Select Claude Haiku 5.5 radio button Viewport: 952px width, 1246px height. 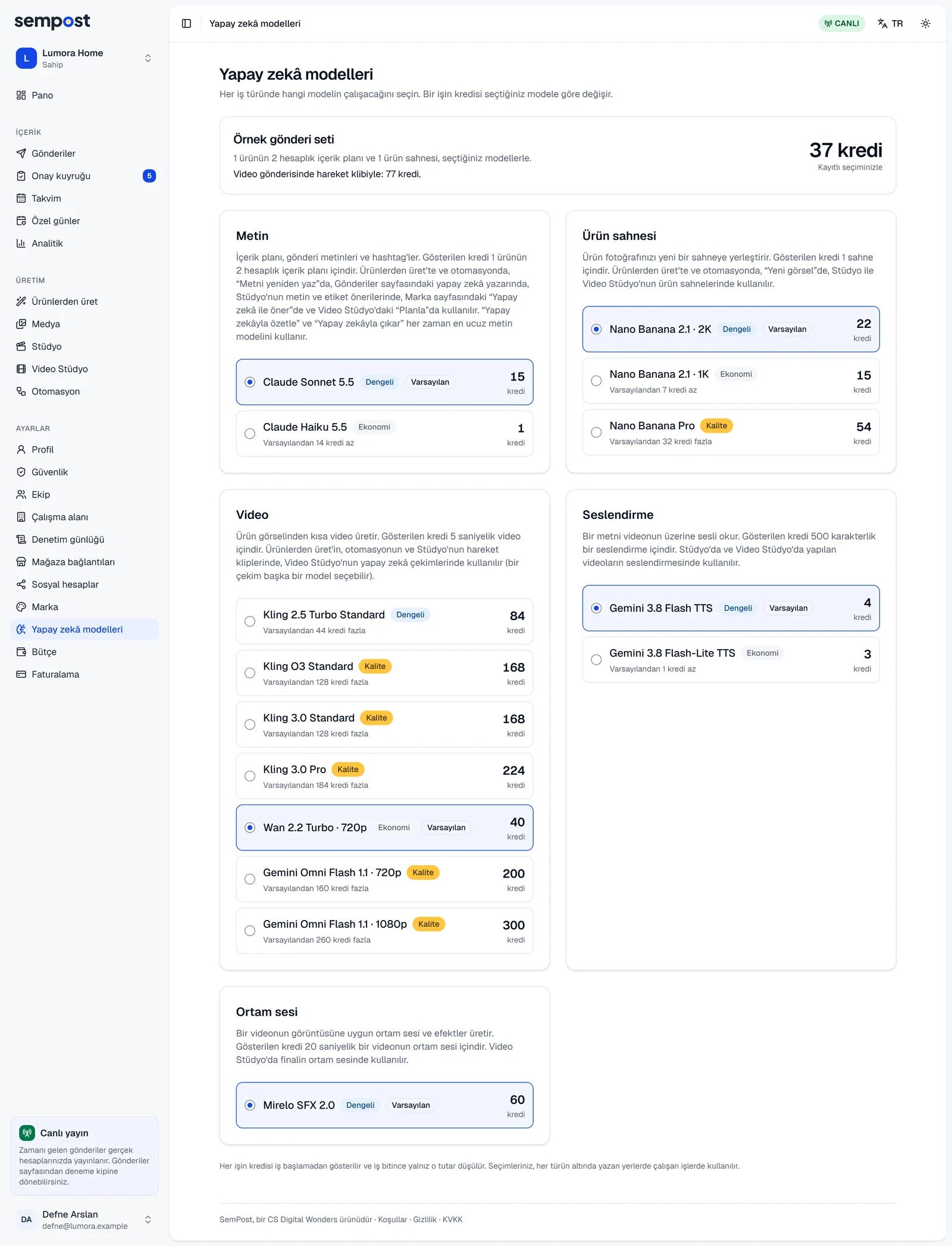(x=250, y=434)
